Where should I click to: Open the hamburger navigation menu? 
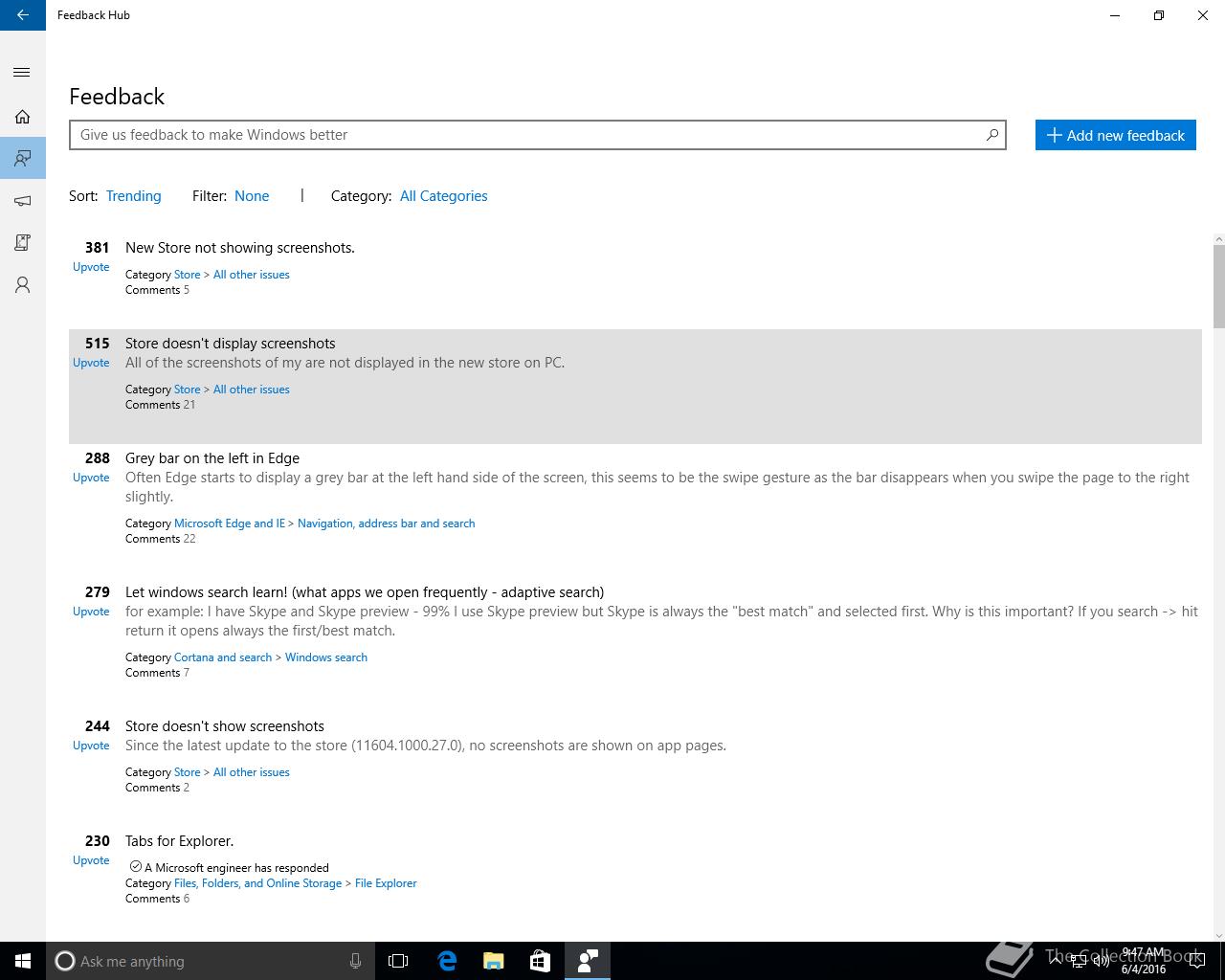pyautogui.click(x=23, y=73)
